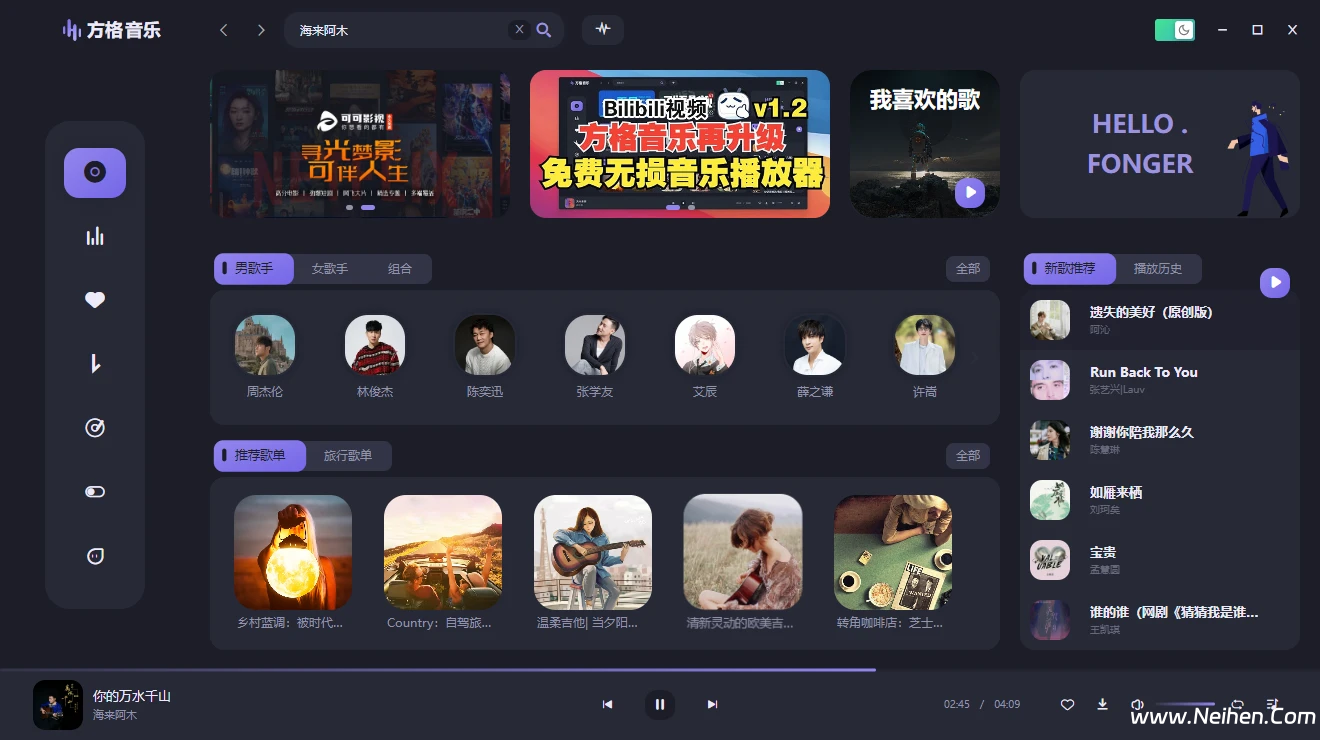
Task: Toggle the loop playback mode
Action: click(x=1238, y=704)
